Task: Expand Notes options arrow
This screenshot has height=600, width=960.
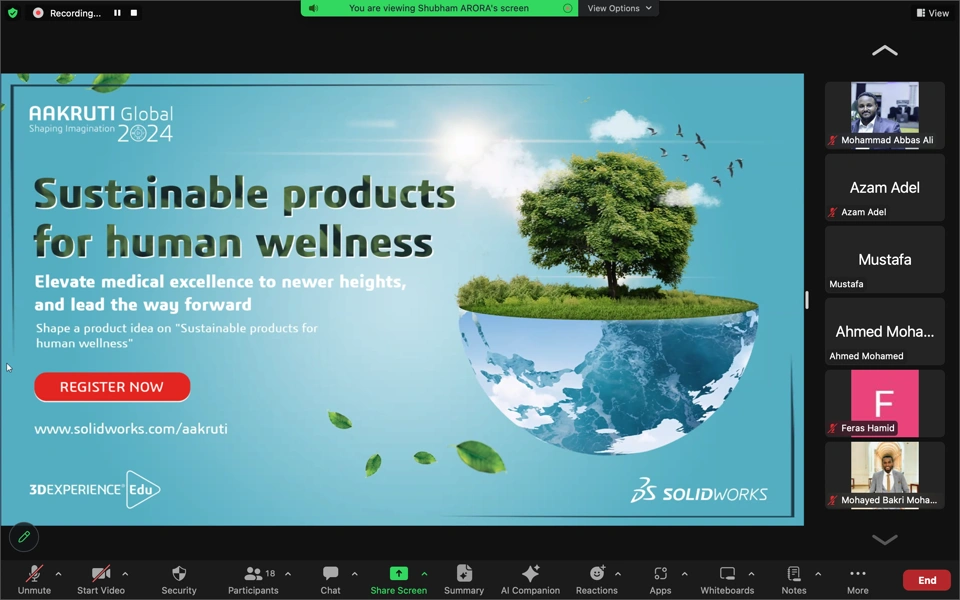Action: (818, 574)
